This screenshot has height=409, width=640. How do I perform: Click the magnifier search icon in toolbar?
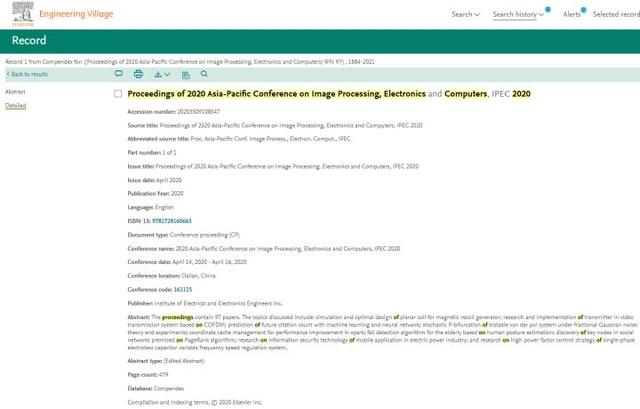click(x=204, y=74)
